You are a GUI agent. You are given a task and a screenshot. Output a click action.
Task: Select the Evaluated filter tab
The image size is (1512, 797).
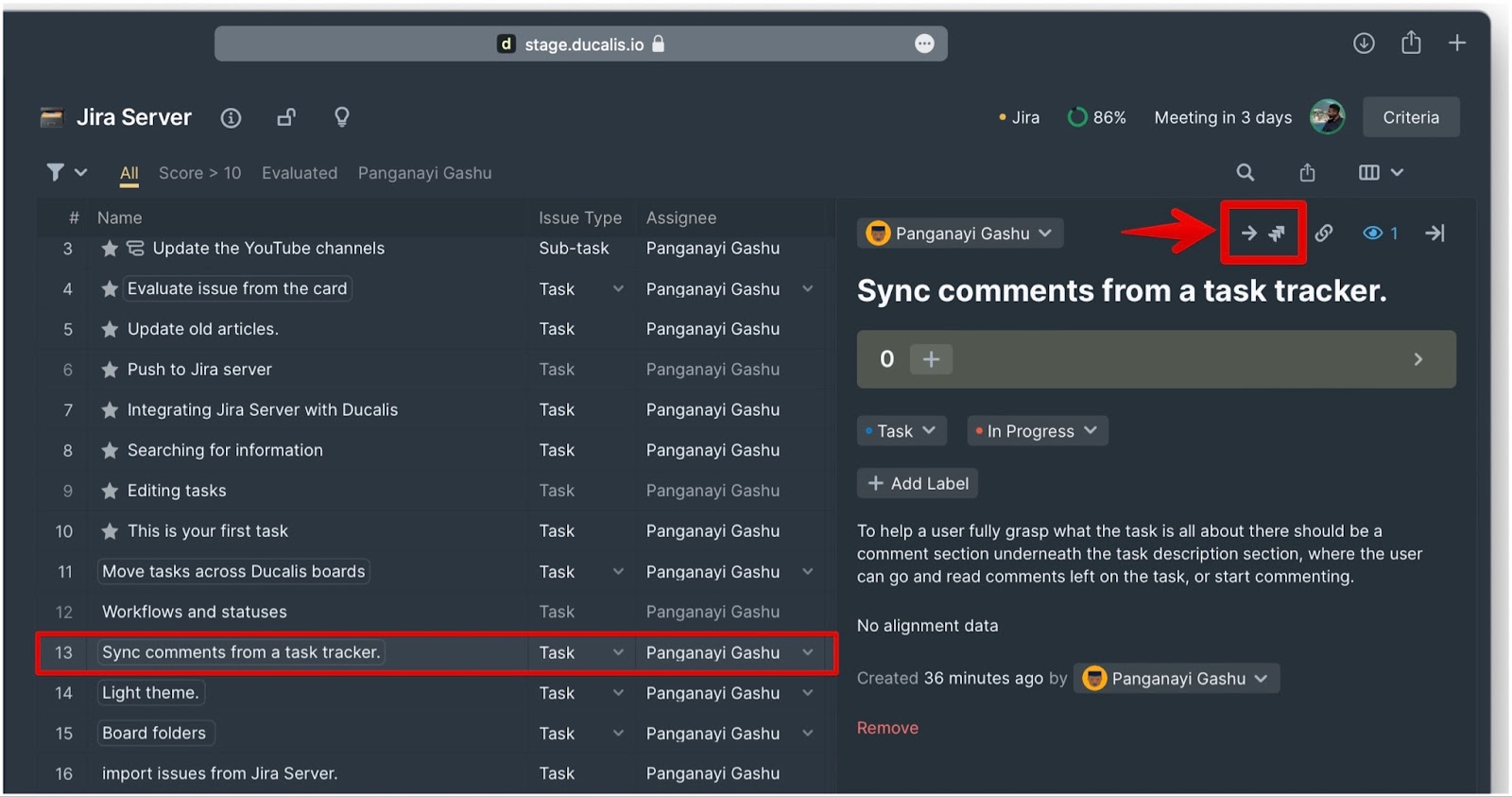pyautogui.click(x=300, y=173)
